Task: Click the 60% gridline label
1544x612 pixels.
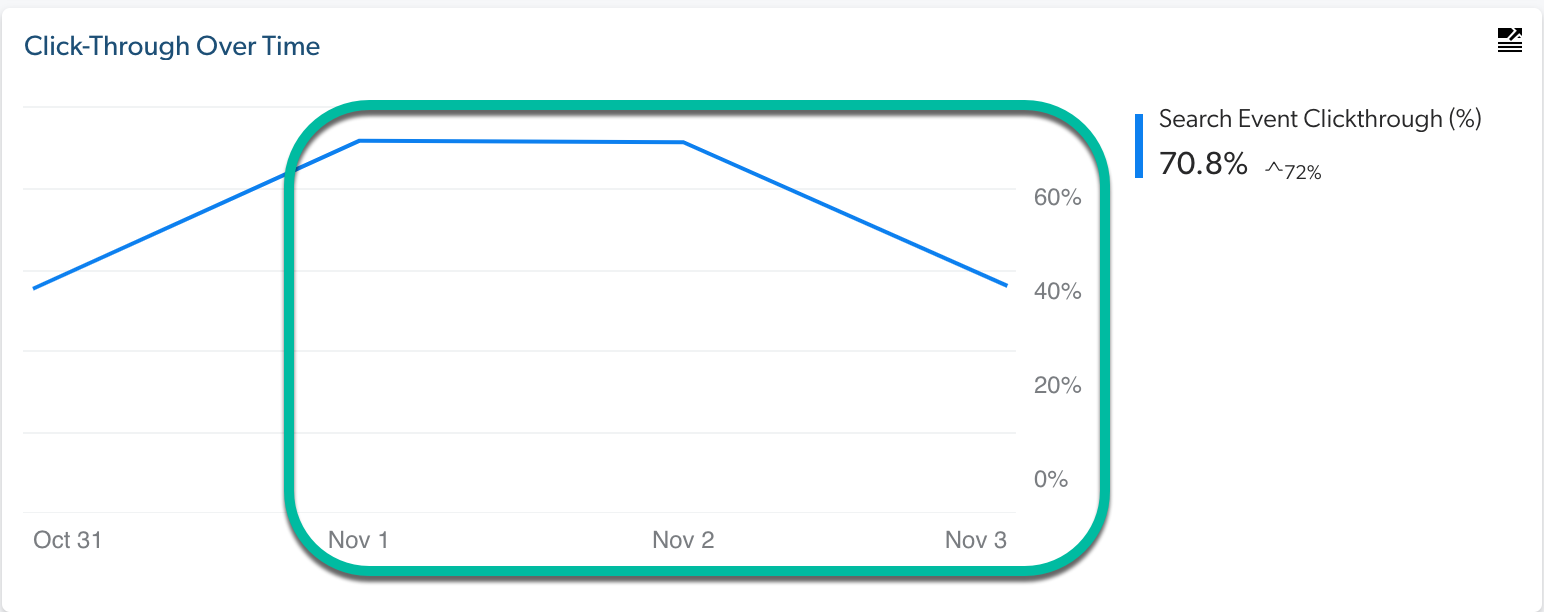Action: coord(1057,197)
